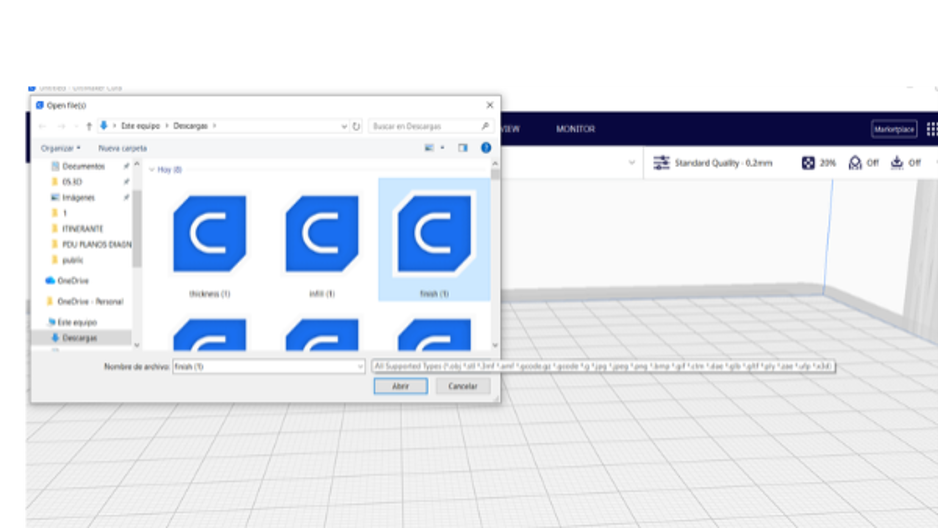Viewport: 938px width, 528px height.
Task: Click Descargas in breadcrumb path
Action: pyautogui.click(x=190, y=126)
